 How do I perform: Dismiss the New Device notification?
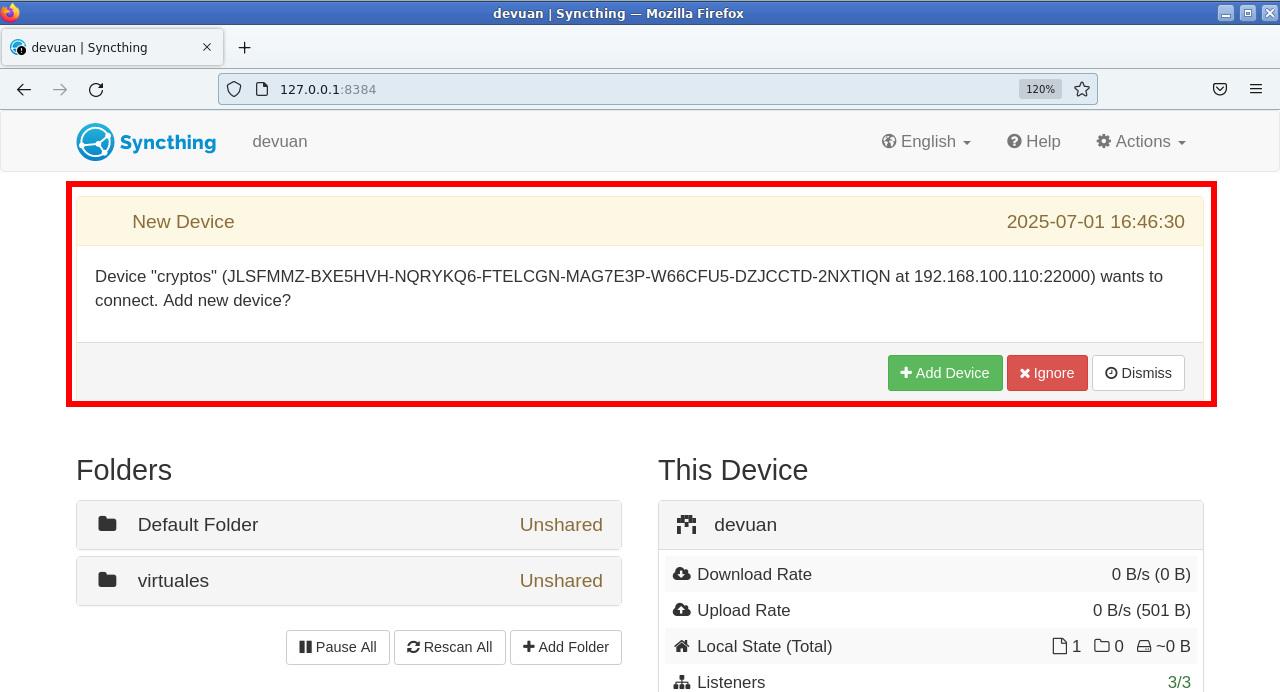(1138, 372)
